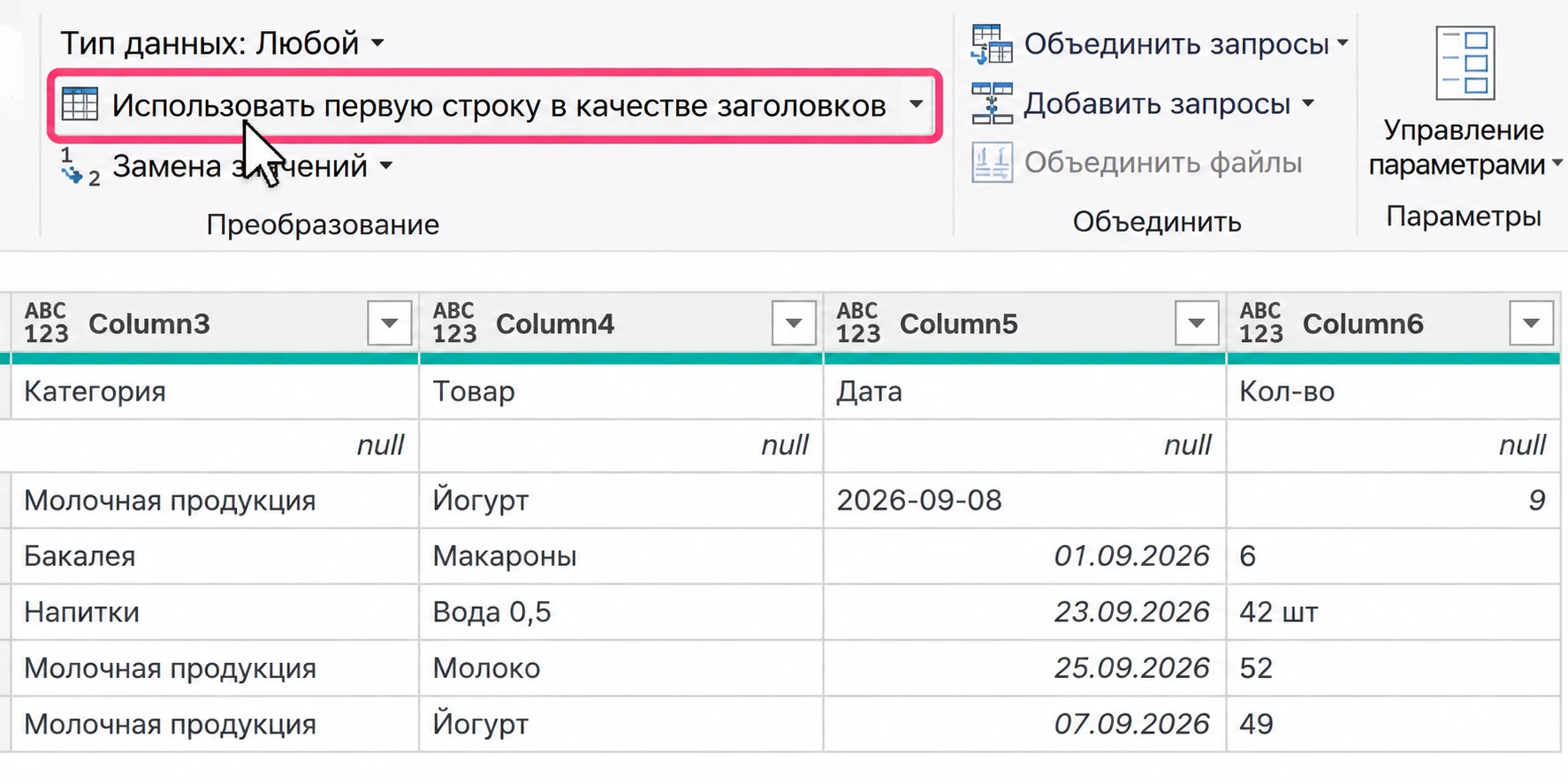Select the 'Кол-во' cell
The height and width of the screenshot is (784, 1568).
coord(1394,392)
